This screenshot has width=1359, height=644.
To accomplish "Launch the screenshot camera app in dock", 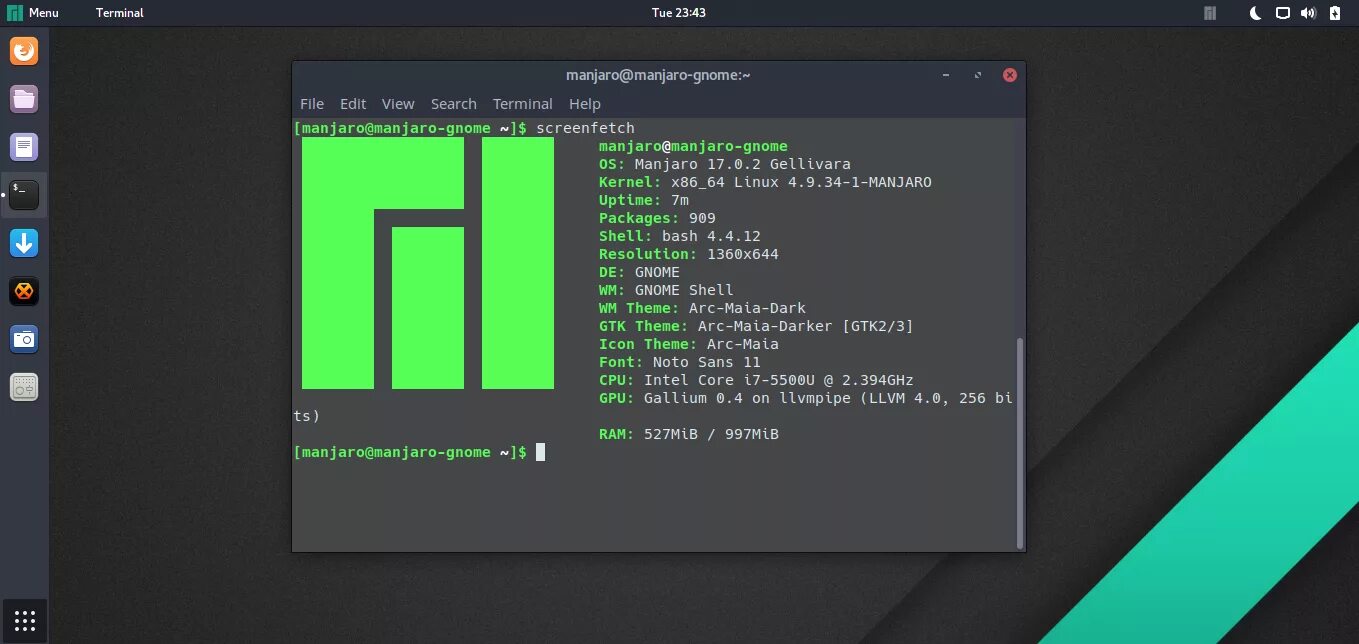I will point(24,339).
